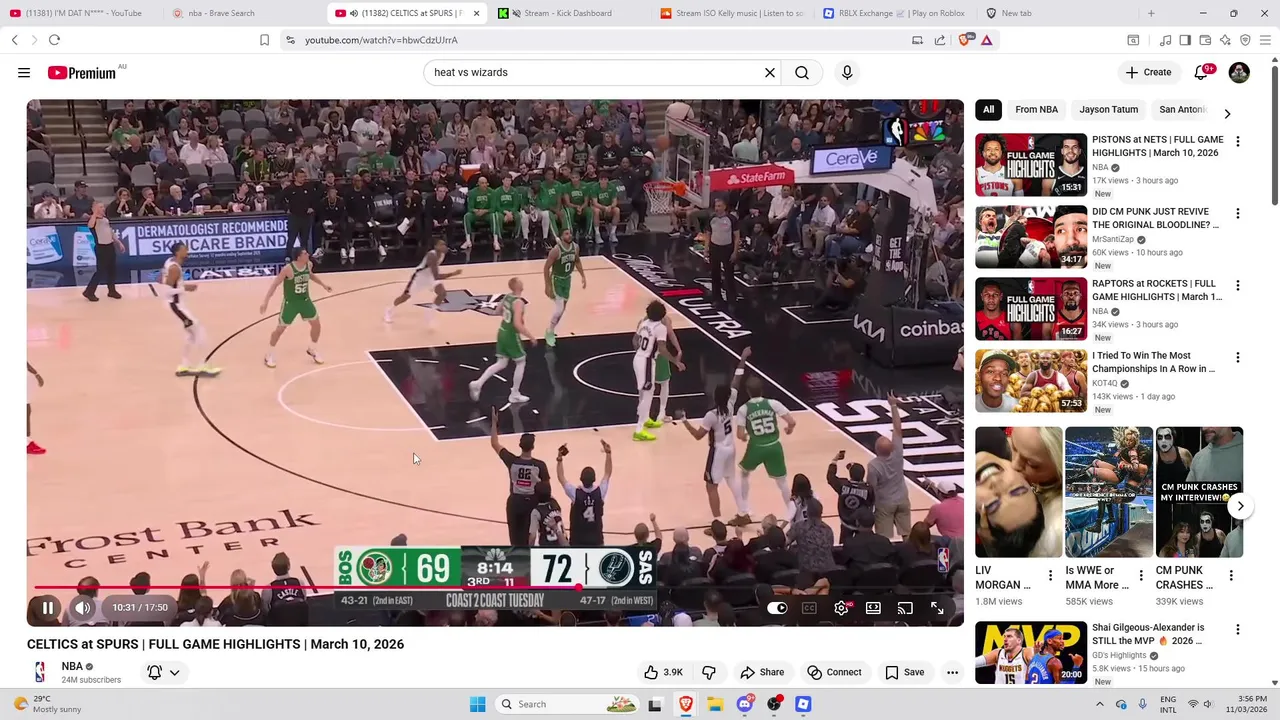Open options for RAPTORS at ROCKETS video
Viewport: 1280px width, 720px height.
click(1237, 285)
